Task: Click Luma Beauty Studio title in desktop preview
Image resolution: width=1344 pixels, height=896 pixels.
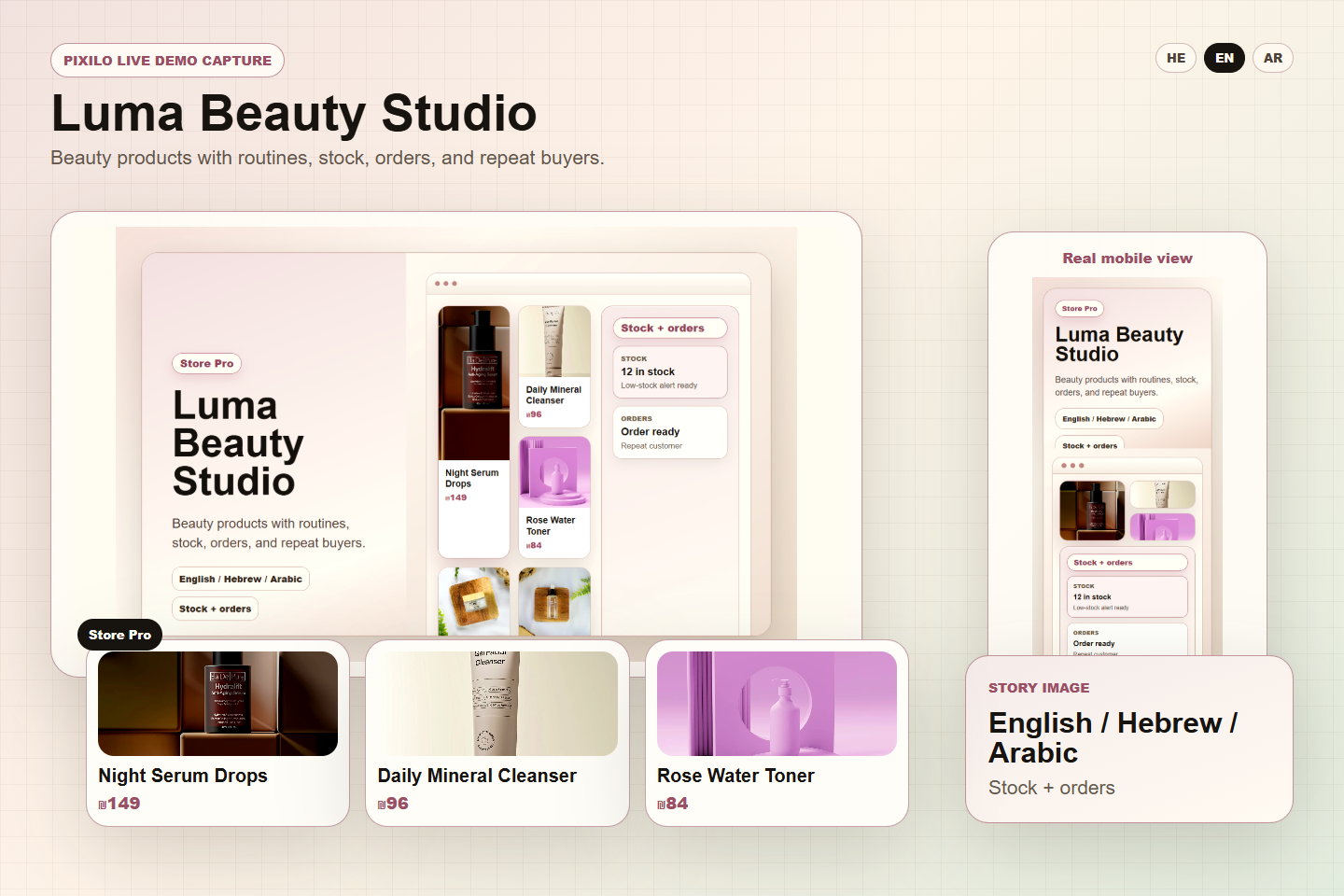Action: [238, 443]
